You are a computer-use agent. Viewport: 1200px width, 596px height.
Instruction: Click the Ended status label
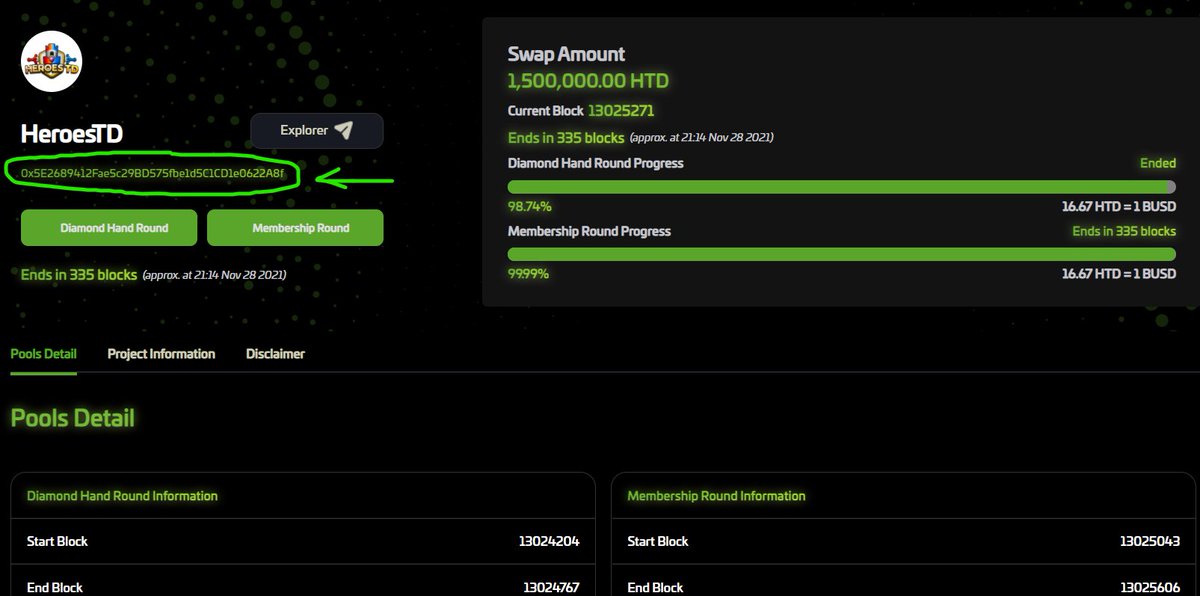point(1158,163)
